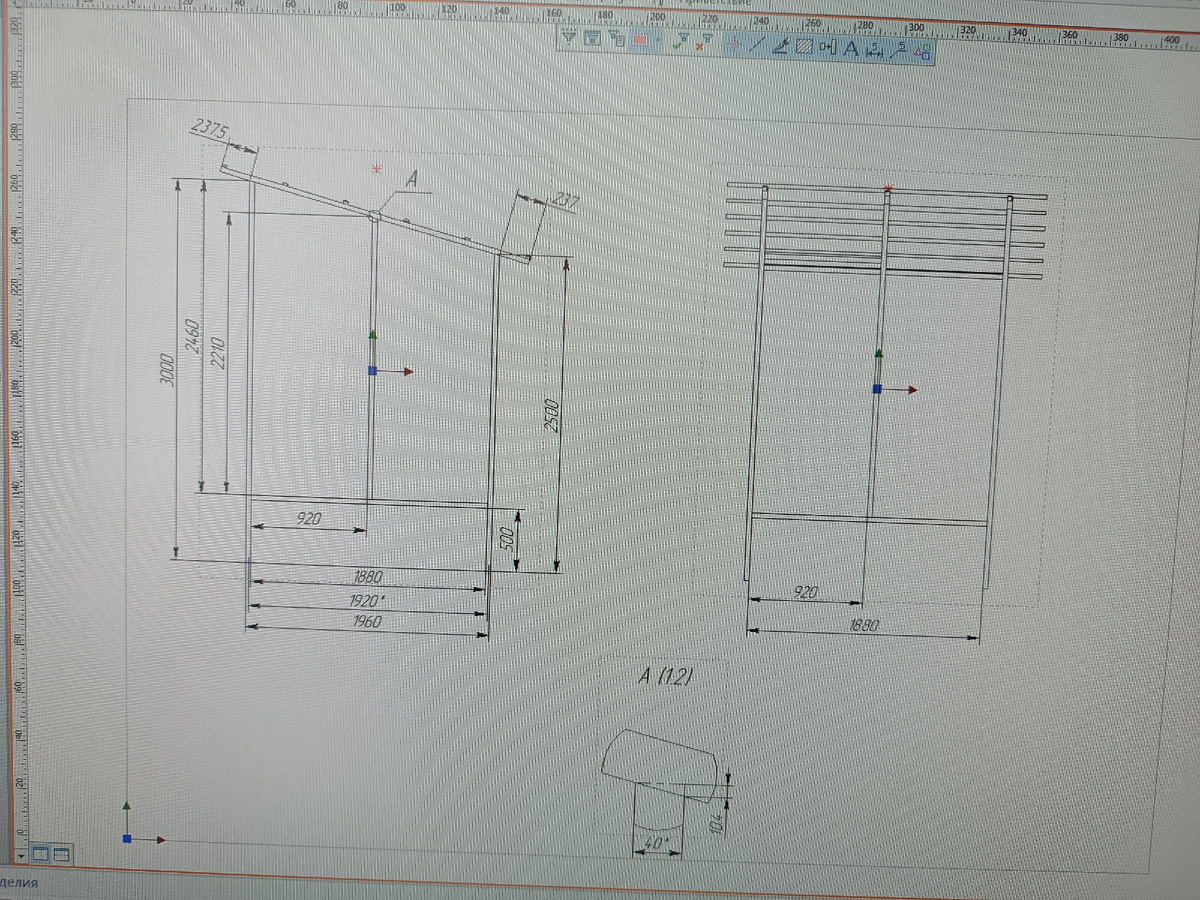This screenshot has width=1200, height=900.
Task: Click the blue origin square of left view
Action: [x=372, y=370]
